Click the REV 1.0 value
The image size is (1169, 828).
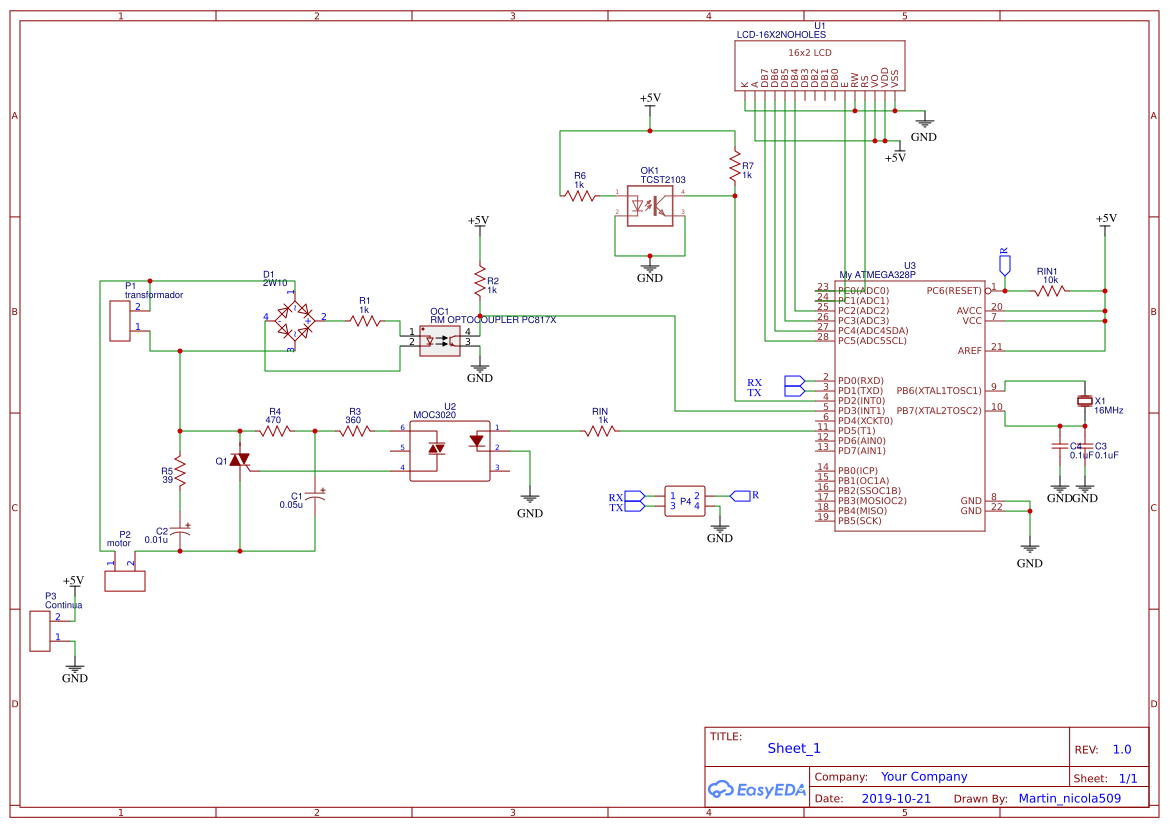click(1122, 750)
